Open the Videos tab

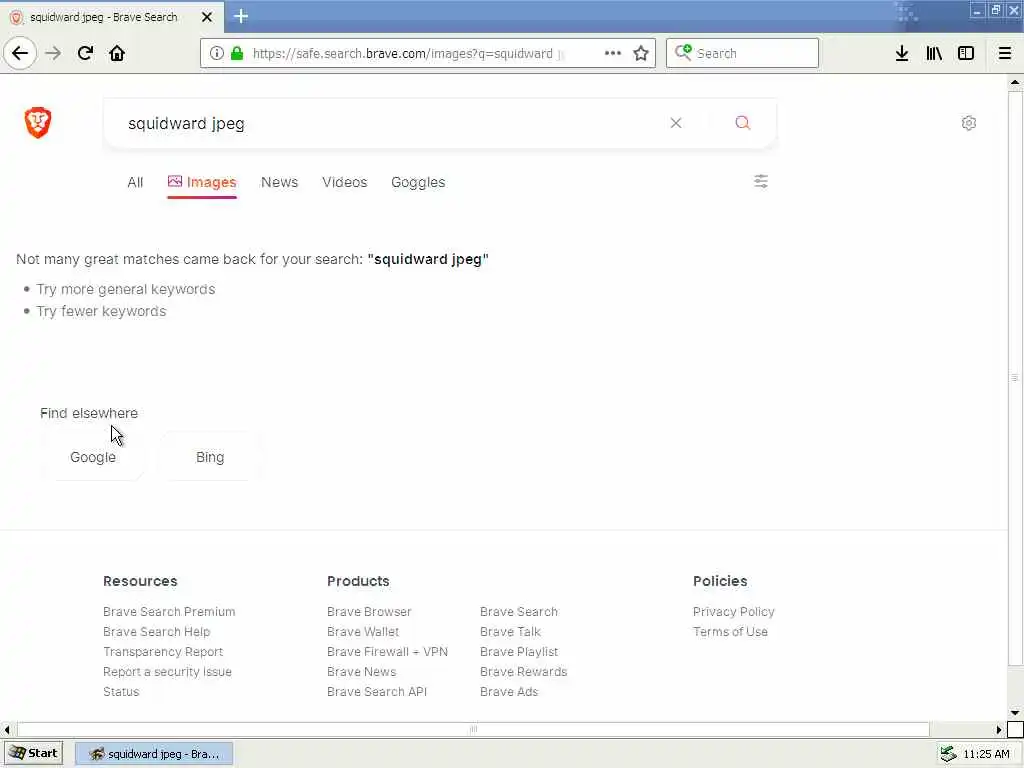click(x=345, y=182)
